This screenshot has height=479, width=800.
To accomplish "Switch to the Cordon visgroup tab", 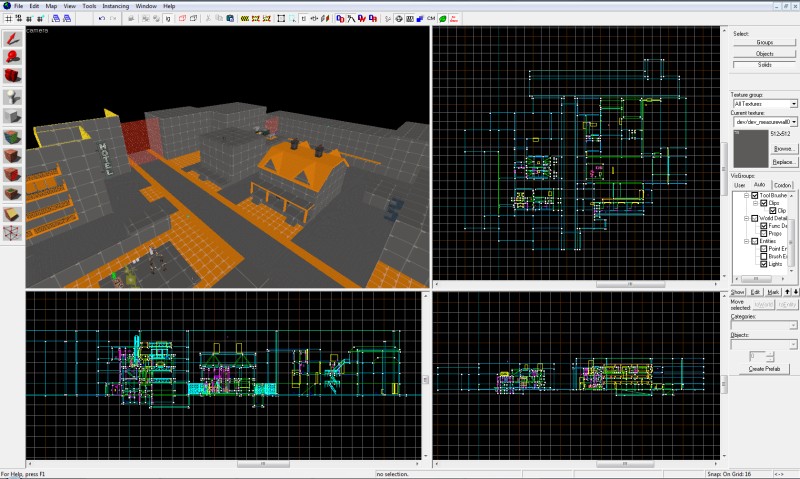I will coord(782,185).
